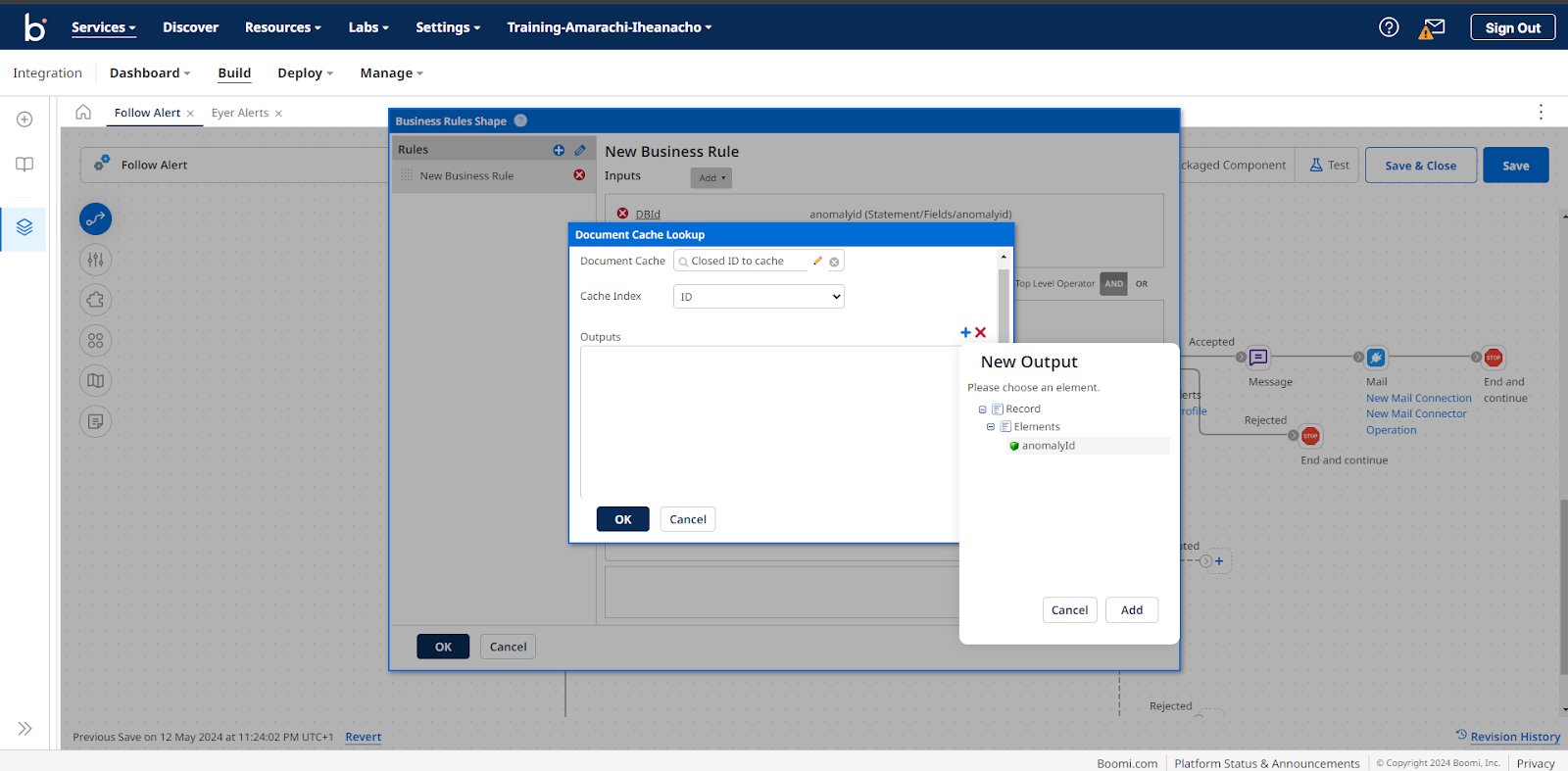
Task: Edit rule name with pencil icon
Action: (x=580, y=150)
